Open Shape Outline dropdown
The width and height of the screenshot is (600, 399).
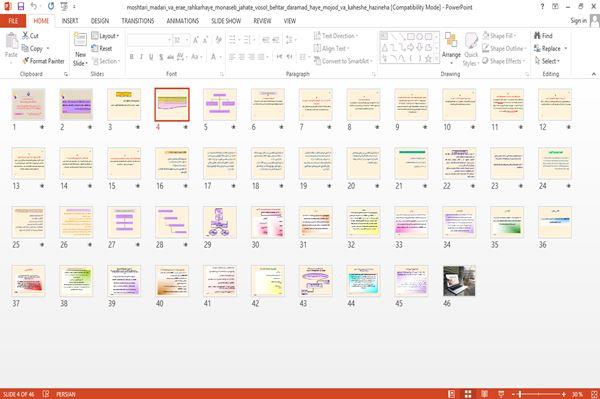click(504, 48)
